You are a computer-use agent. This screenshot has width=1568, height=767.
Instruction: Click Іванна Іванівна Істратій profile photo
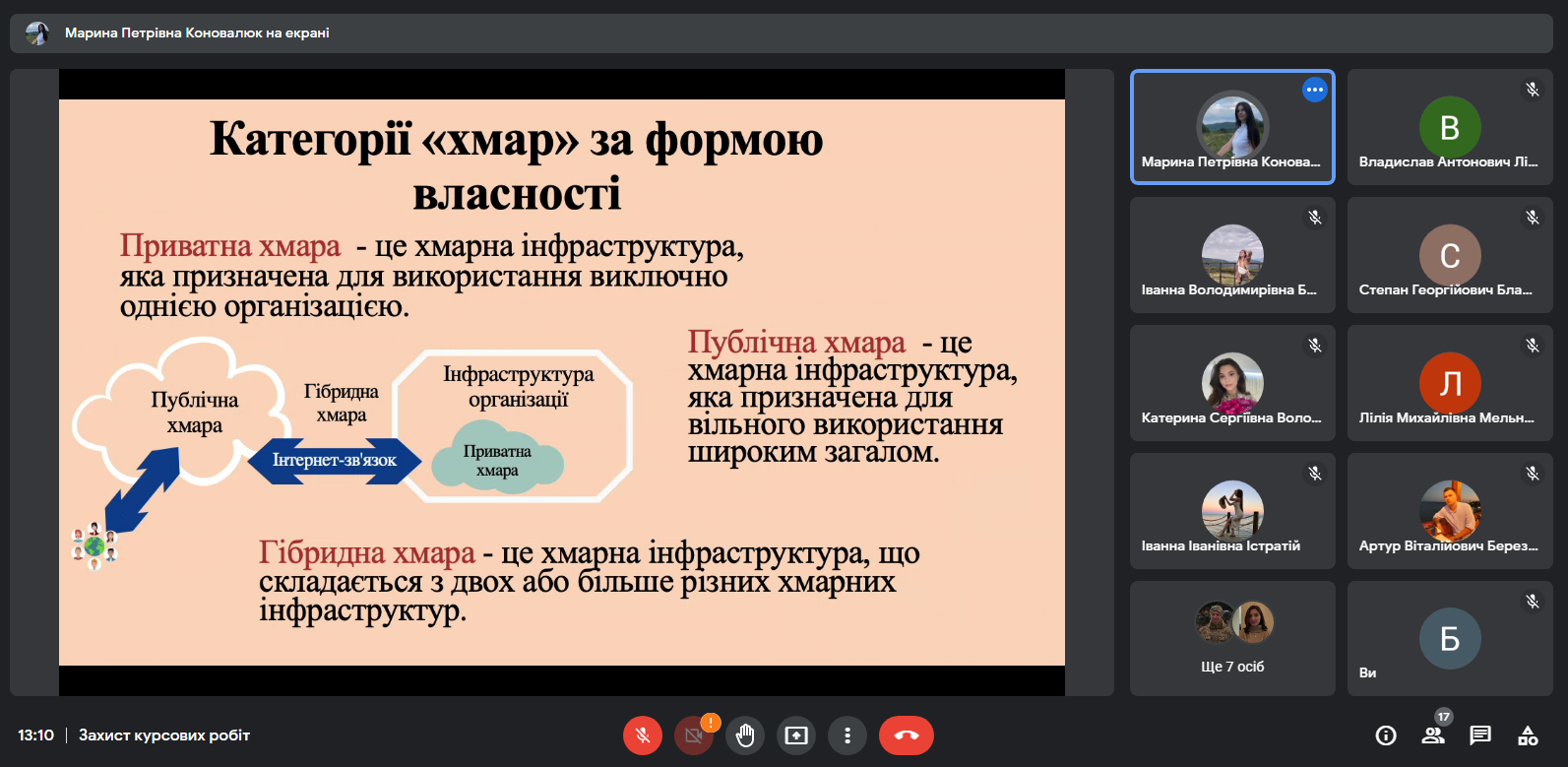[x=1232, y=511]
